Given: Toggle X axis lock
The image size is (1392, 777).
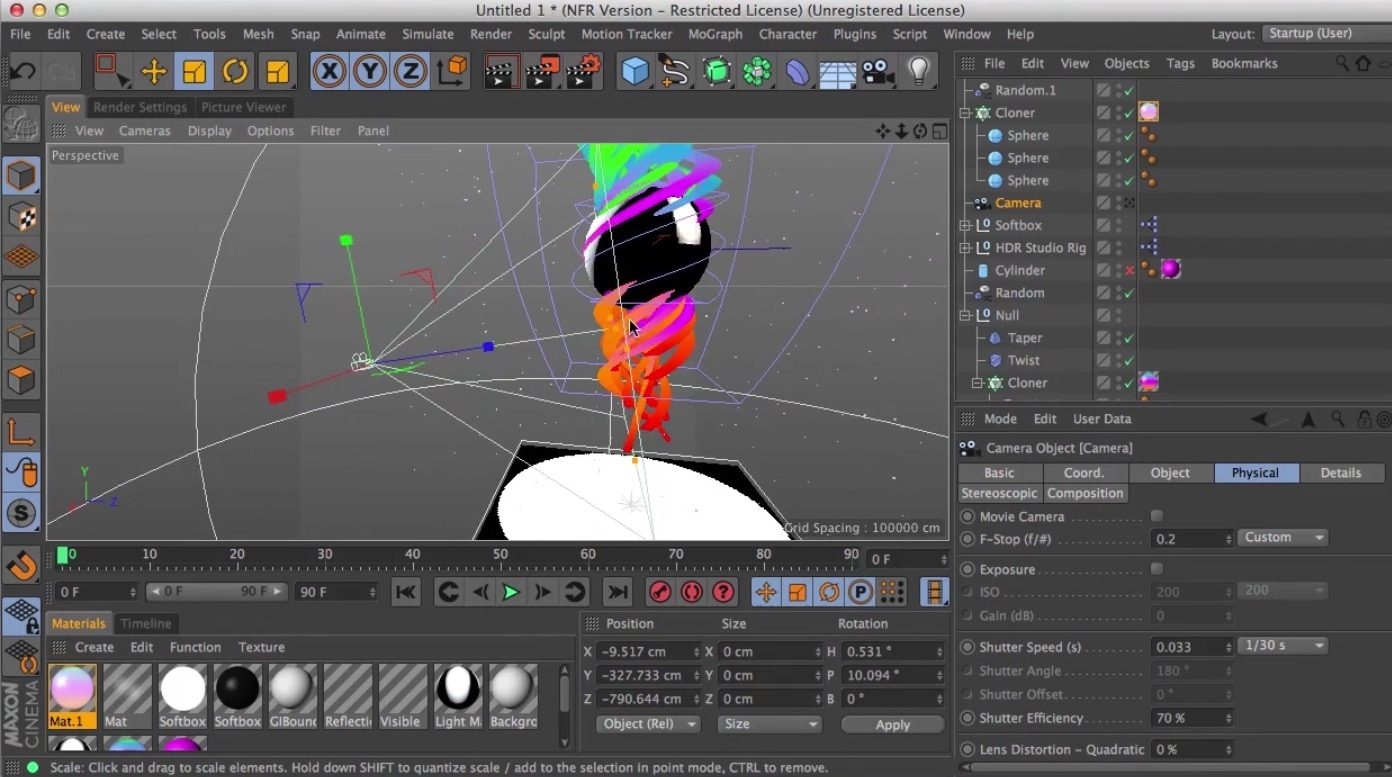Looking at the screenshot, I should point(329,72).
